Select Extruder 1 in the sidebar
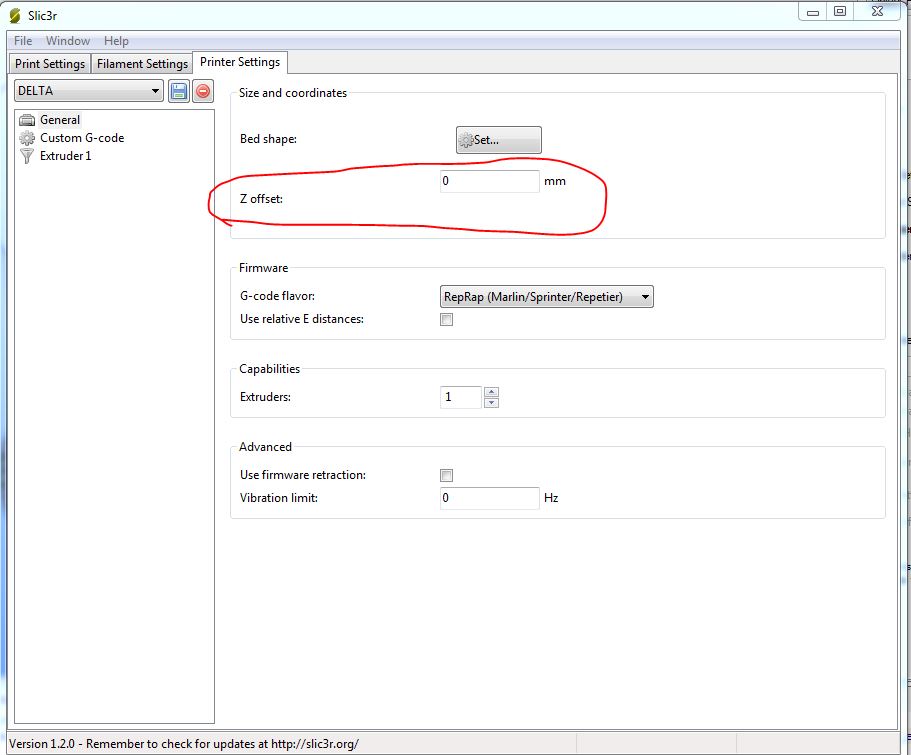Screen dimensions: 911x755 pyautogui.click(x=65, y=156)
